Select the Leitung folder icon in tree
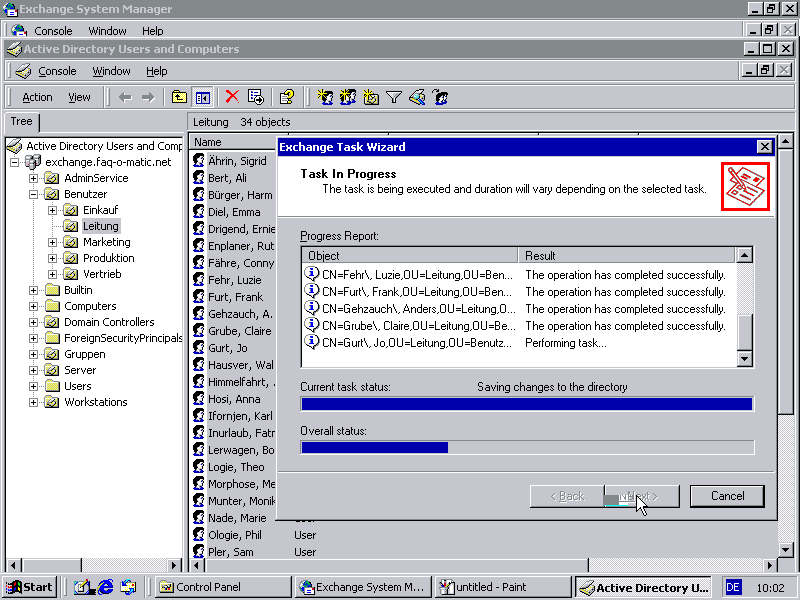The width and height of the screenshot is (800, 600). pos(71,226)
